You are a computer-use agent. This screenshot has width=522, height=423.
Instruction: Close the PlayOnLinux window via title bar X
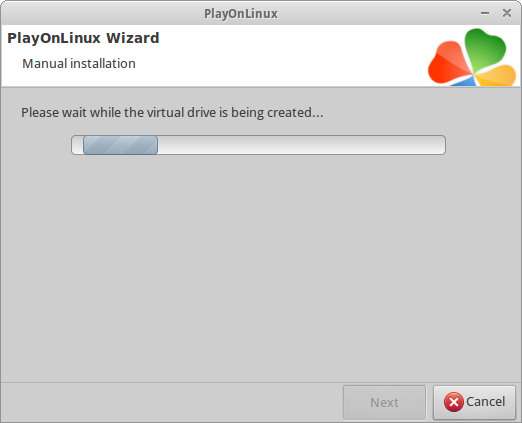pyautogui.click(x=507, y=13)
